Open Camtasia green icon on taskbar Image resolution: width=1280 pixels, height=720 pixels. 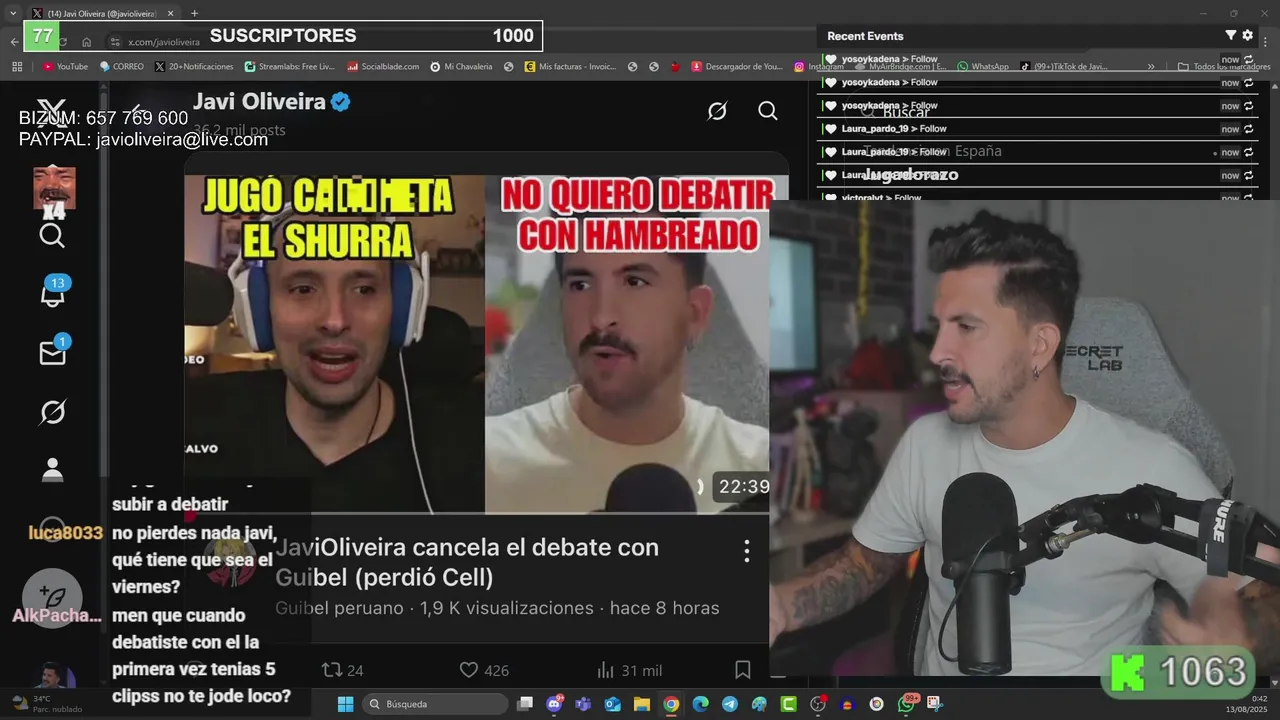[x=788, y=704]
